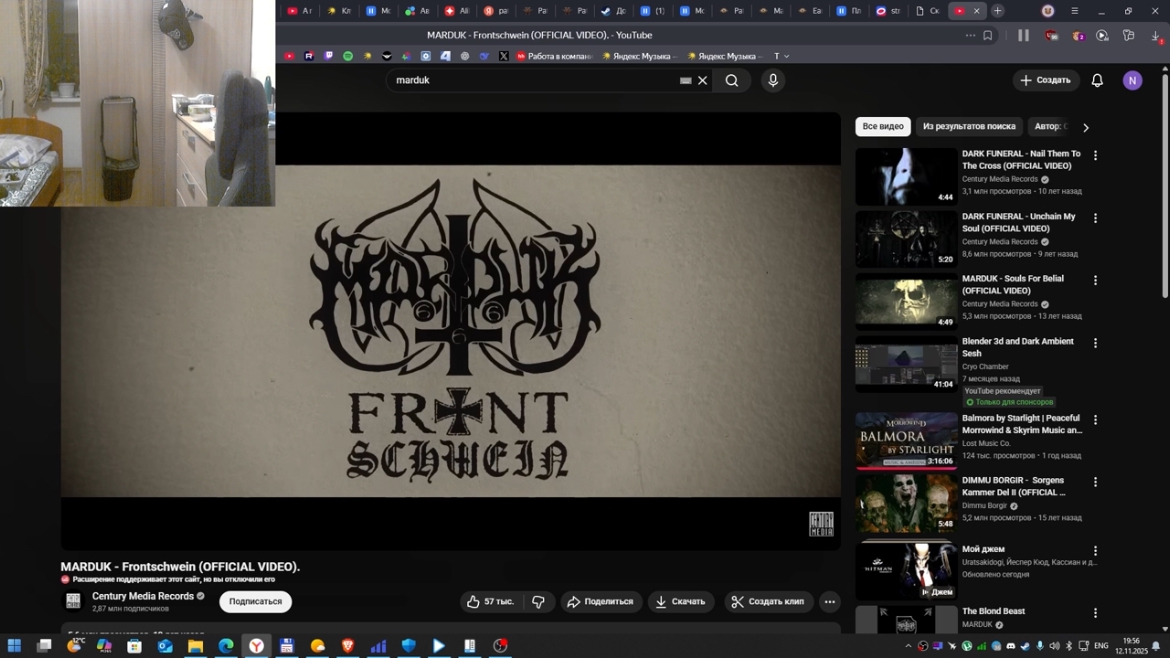Open Dimmu Borgir Sorgens Kammer thumbnail
The height and width of the screenshot is (658, 1170).
(x=906, y=504)
